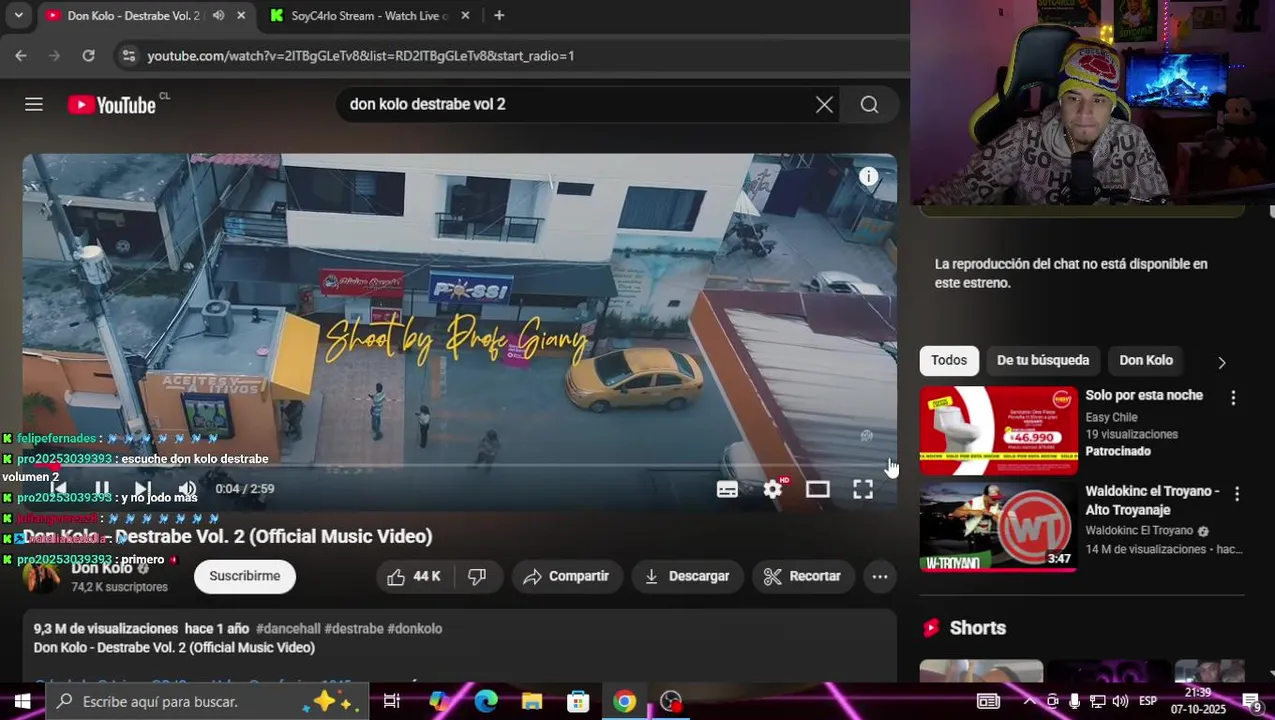Subscribe using the Suscribirme button
This screenshot has height=720, width=1275.
(245, 576)
